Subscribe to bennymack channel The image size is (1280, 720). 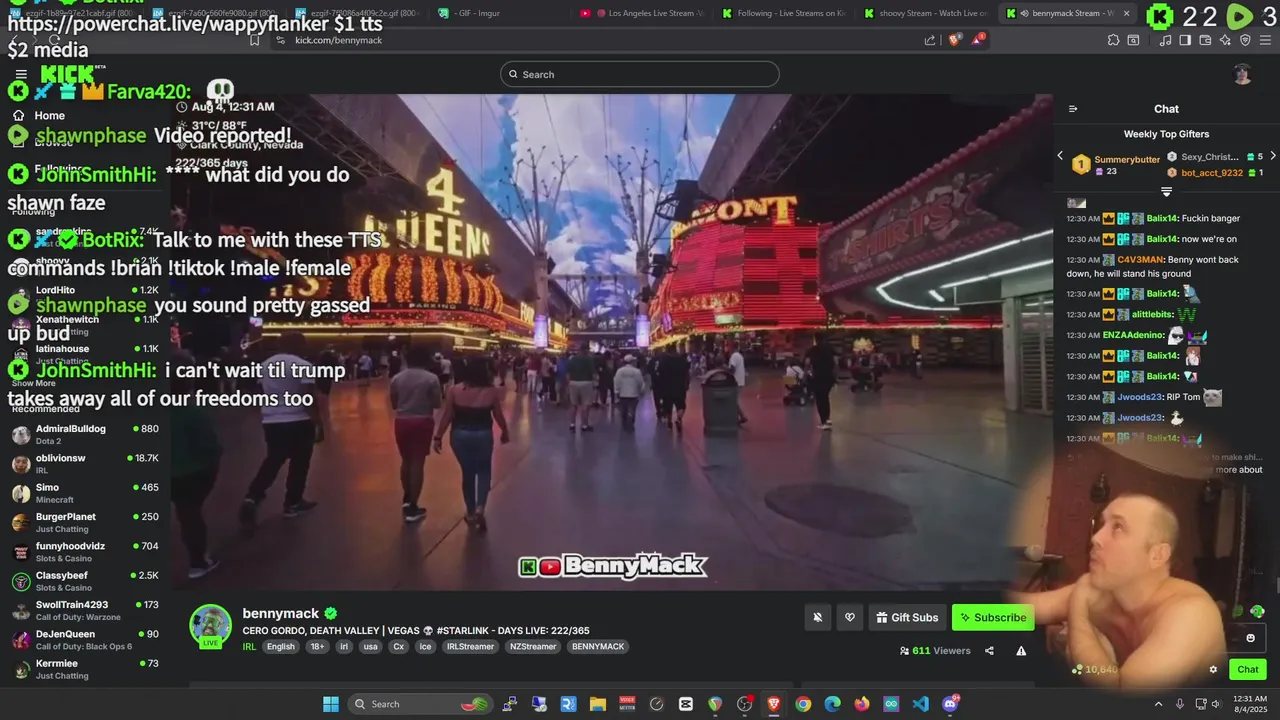pyautogui.click(x=993, y=617)
